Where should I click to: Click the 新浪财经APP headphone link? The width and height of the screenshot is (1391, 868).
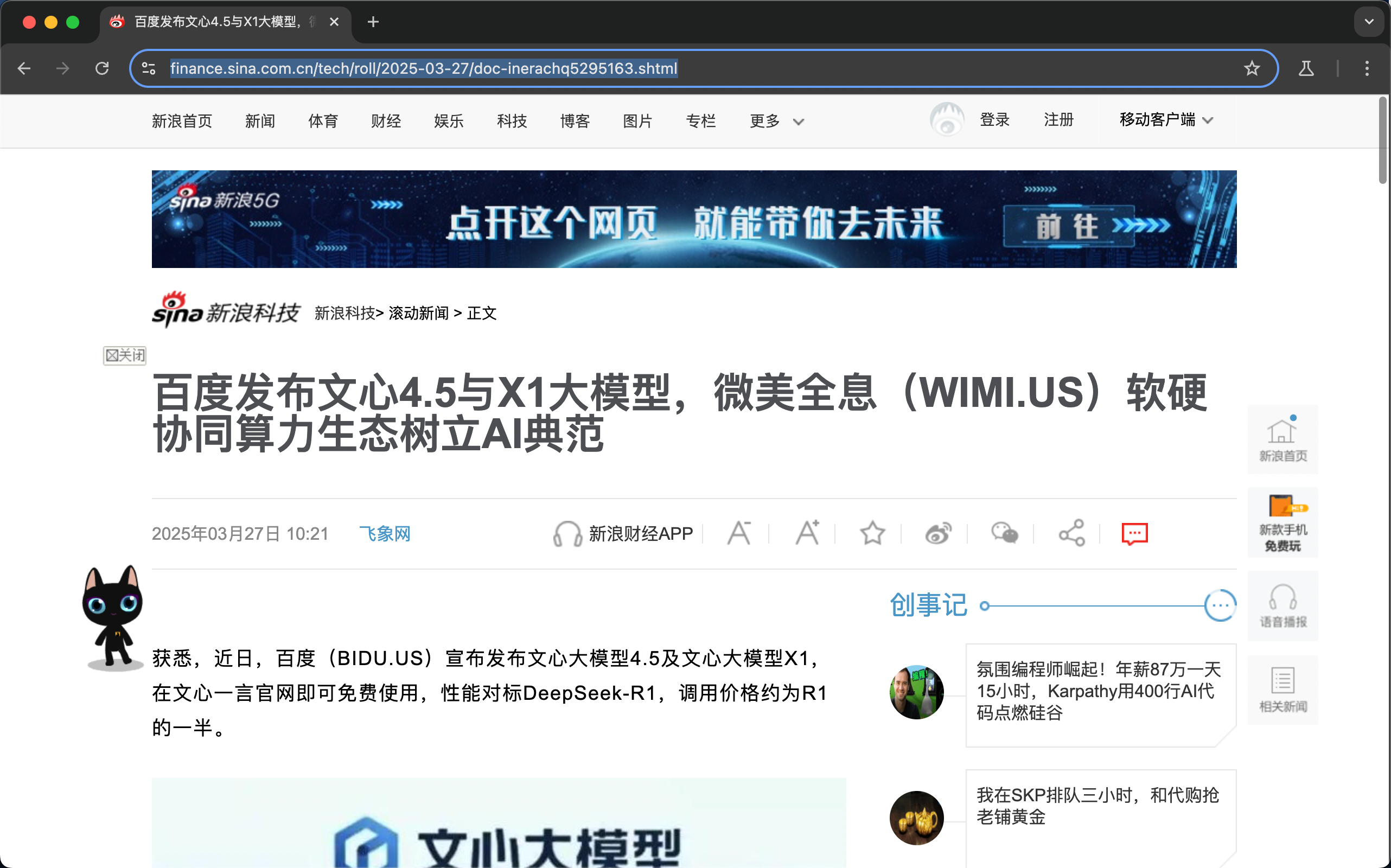pyautogui.click(x=623, y=533)
